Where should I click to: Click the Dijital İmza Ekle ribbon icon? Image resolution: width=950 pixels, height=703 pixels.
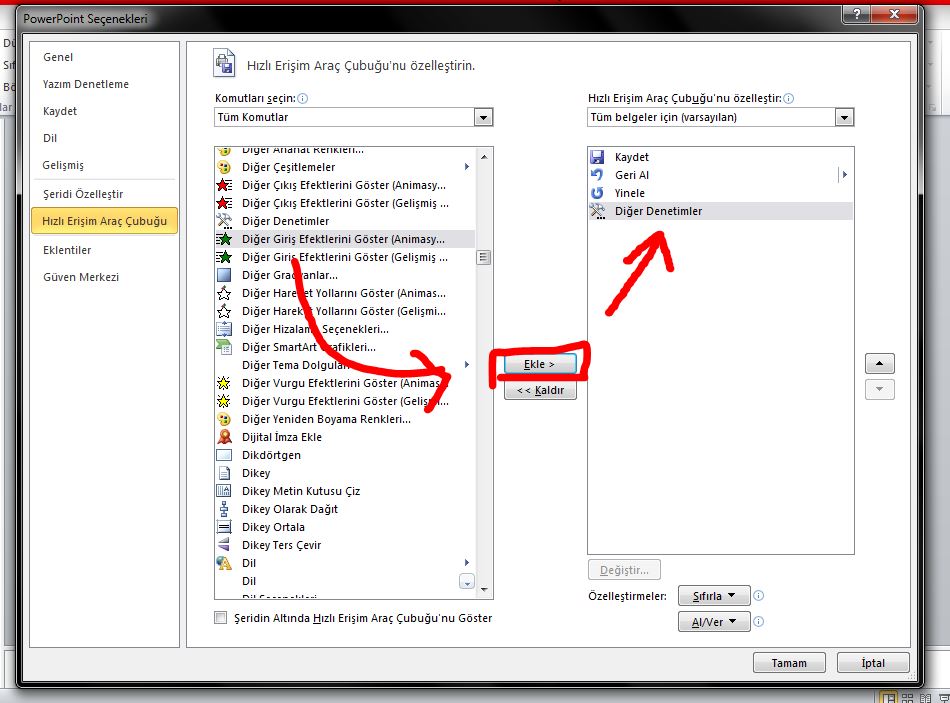pos(224,437)
